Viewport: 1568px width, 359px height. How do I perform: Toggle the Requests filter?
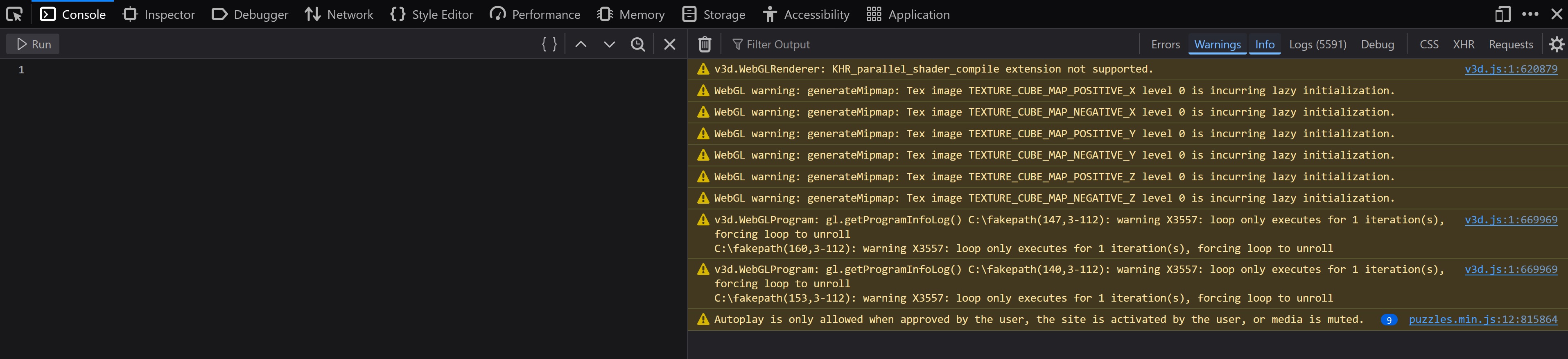[x=1510, y=45]
